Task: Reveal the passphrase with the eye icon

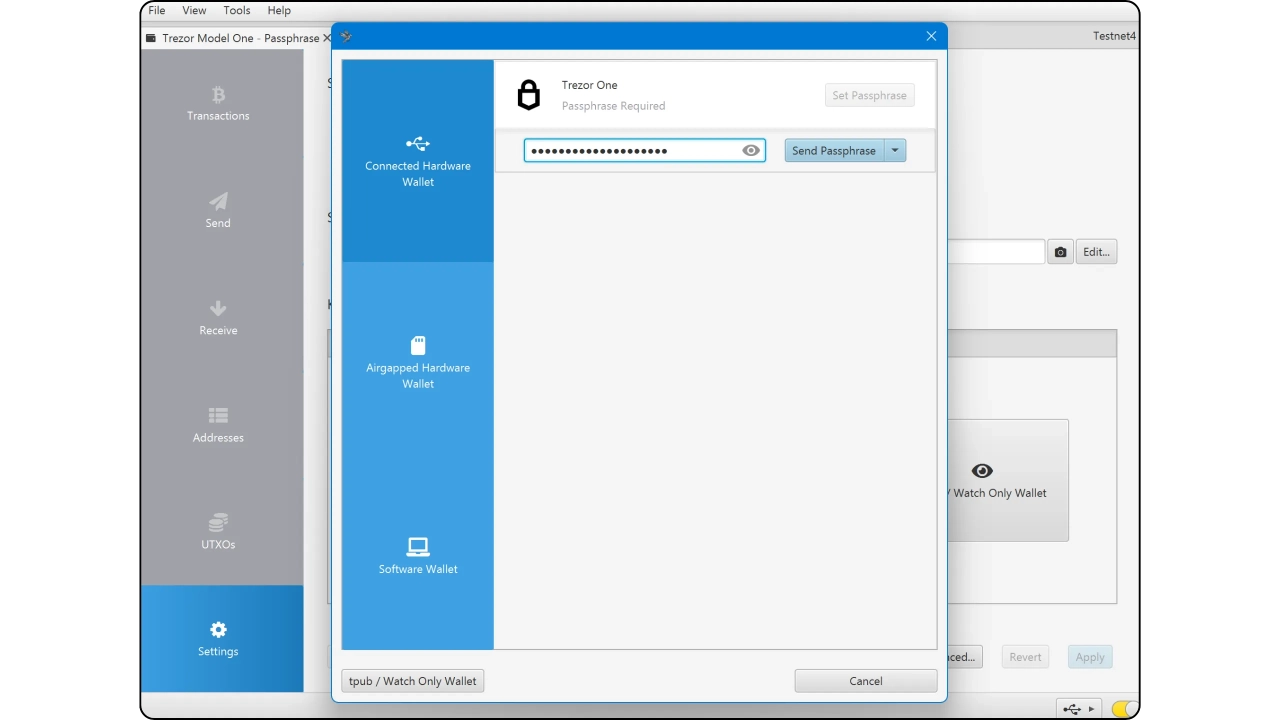Action: 751,151
